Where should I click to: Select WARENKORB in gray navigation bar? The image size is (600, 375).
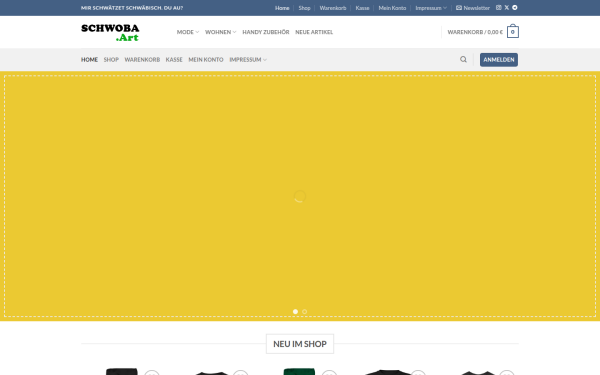(x=142, y=60)
